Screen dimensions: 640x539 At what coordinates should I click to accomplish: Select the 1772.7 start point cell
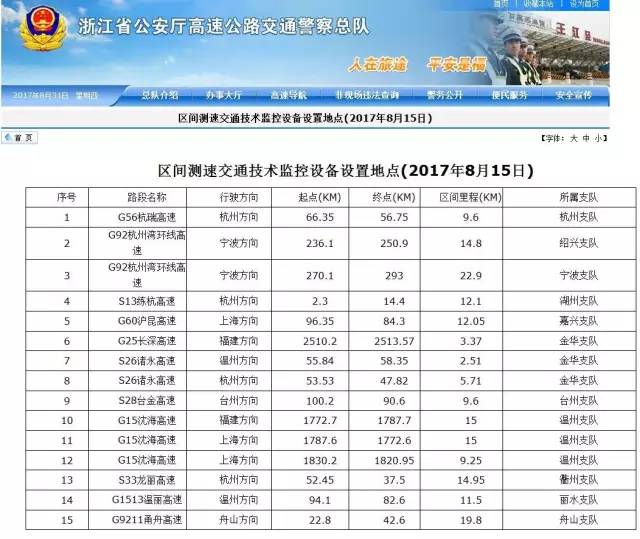(310, 421)
